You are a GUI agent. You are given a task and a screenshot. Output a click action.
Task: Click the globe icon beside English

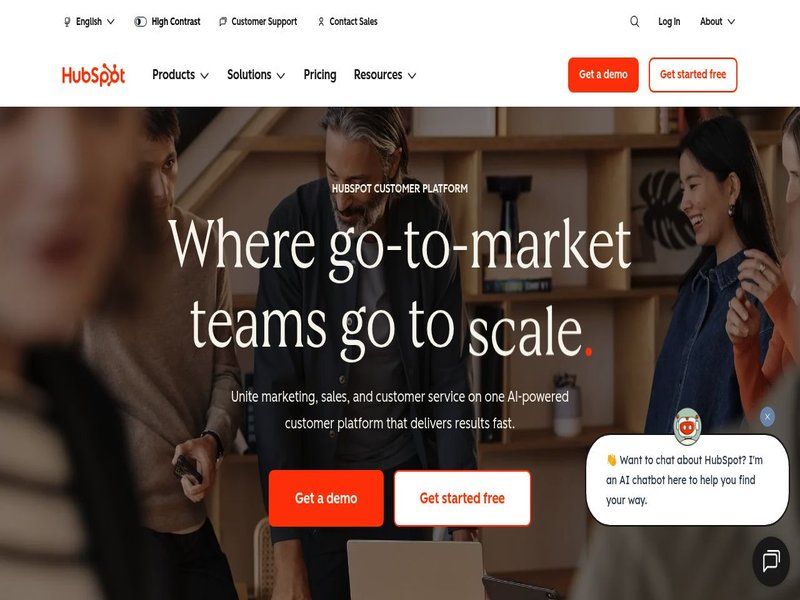pos(67,22)
